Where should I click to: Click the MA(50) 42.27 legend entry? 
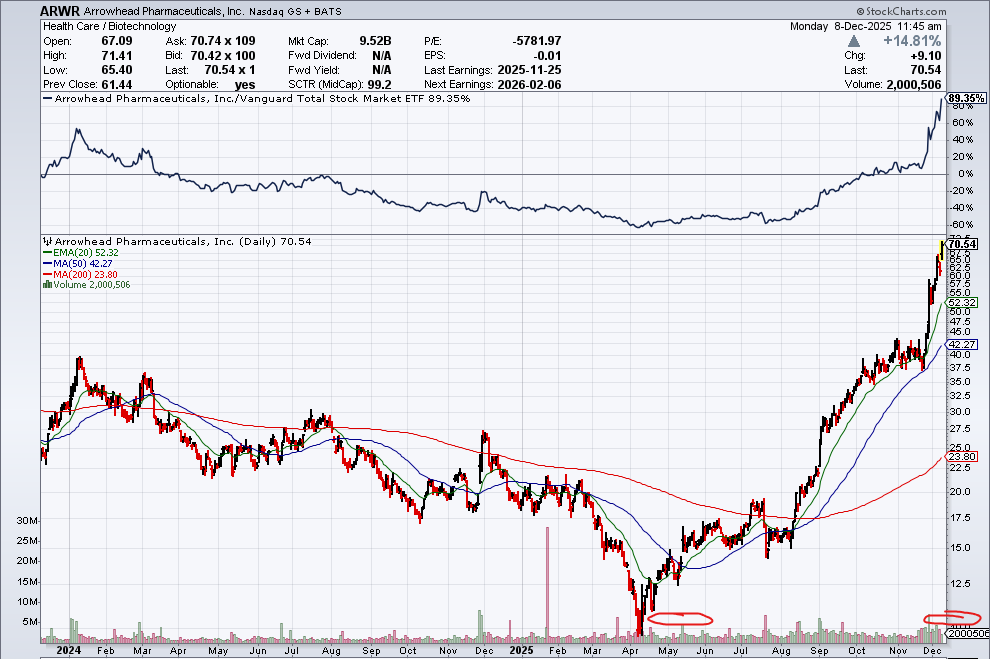point(77,263)
